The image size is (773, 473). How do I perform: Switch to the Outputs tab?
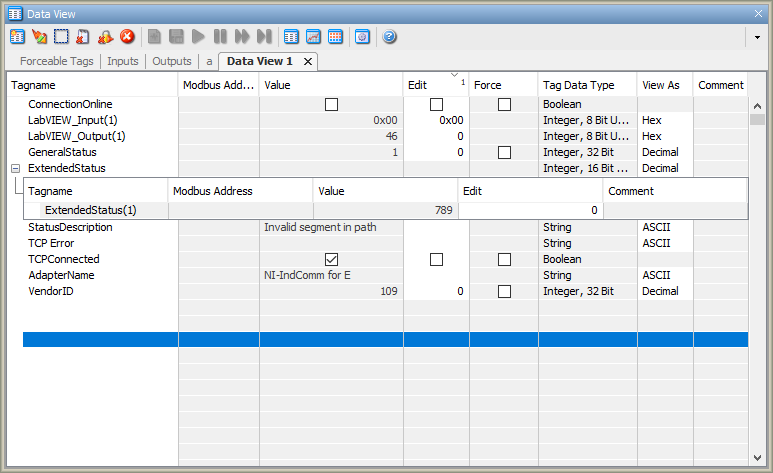[171, 61]
